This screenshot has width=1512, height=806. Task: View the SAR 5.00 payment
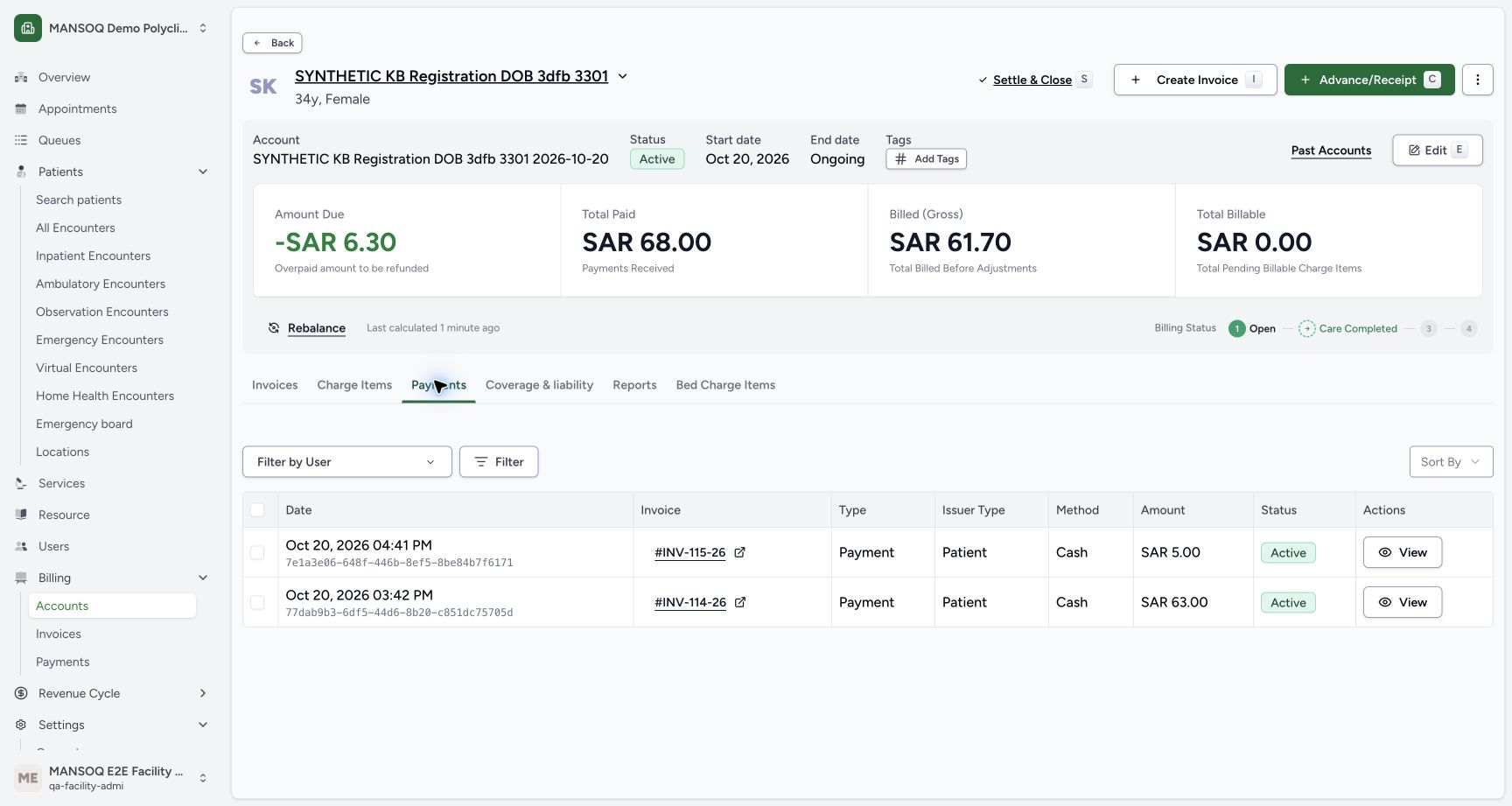click(1403, 552)
